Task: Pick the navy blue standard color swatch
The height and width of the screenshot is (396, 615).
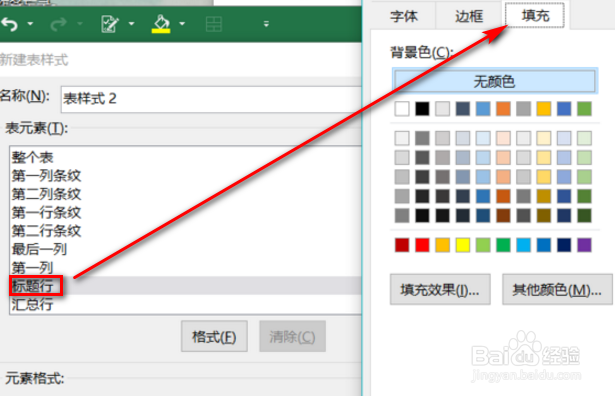Action: click(x=564, y=245)
